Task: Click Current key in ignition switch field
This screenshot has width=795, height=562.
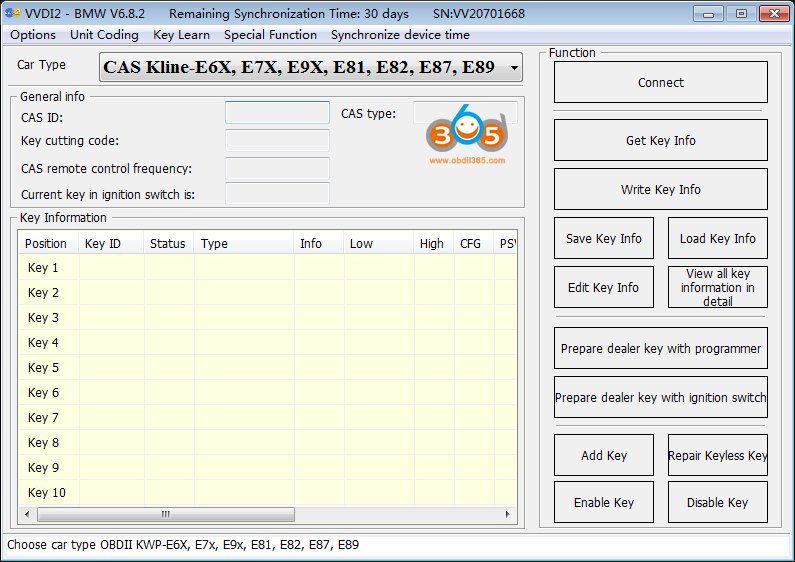Action: pyautogui.click(x=277, y=194)
